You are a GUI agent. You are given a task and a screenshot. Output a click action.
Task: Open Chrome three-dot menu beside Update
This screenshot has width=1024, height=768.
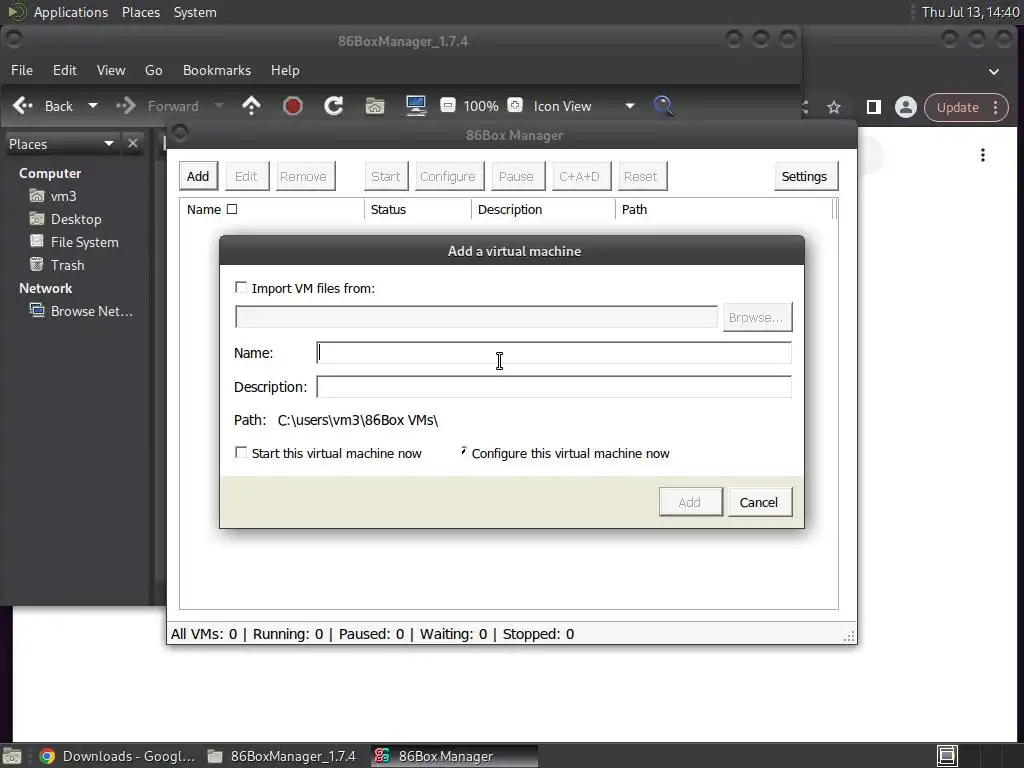point(996,107)
